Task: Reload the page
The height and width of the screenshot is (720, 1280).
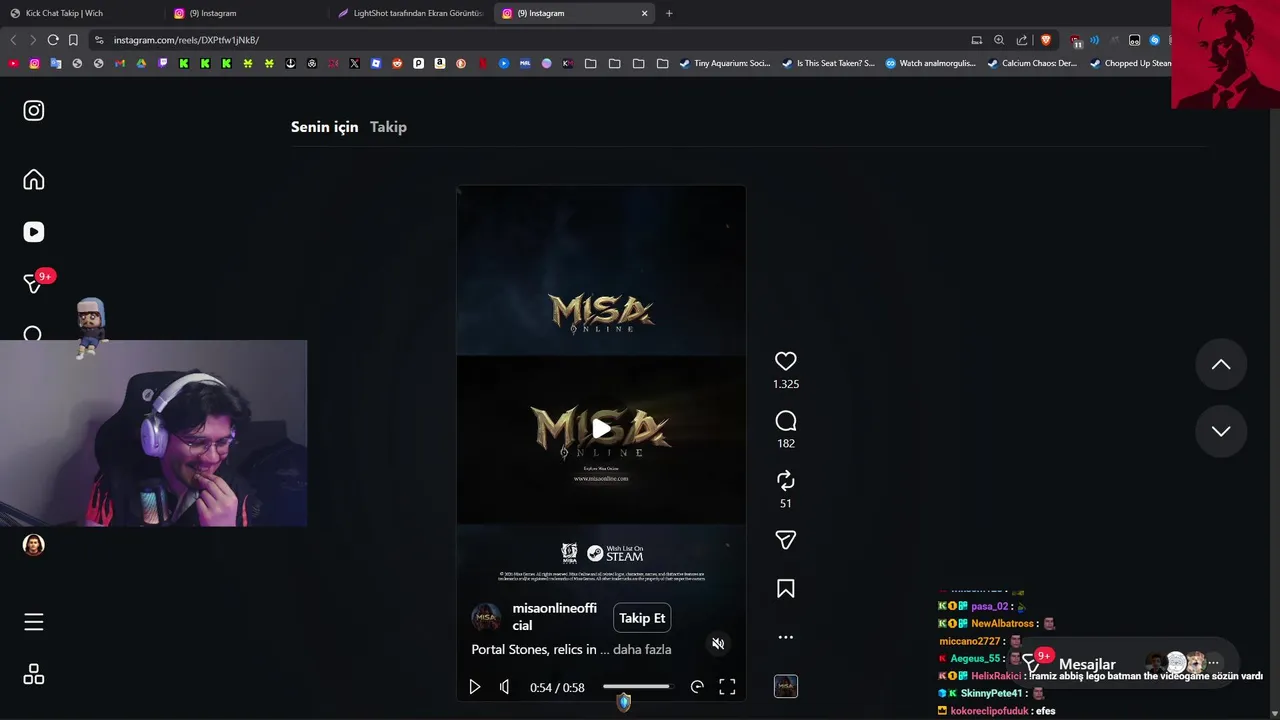Action: click(x=53, y=40)
